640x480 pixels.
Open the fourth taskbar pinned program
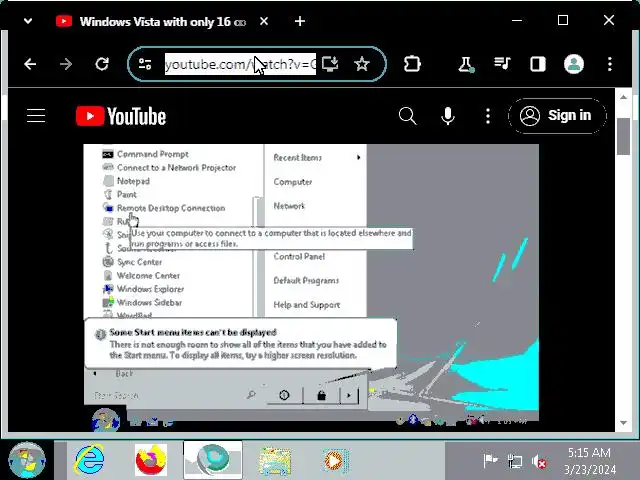click(x=275, y=461)
